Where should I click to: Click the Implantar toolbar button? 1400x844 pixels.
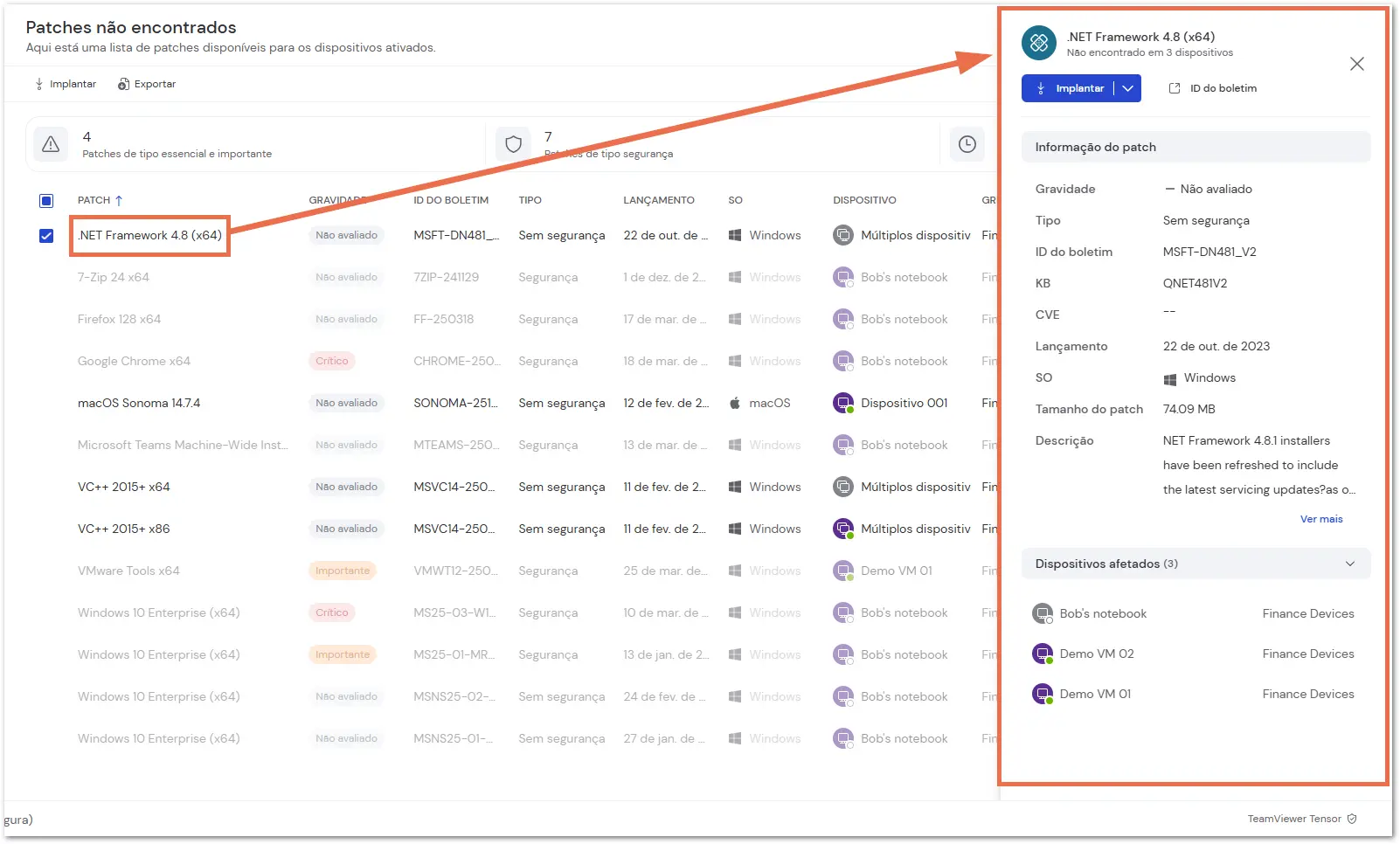tap(66, 84)
